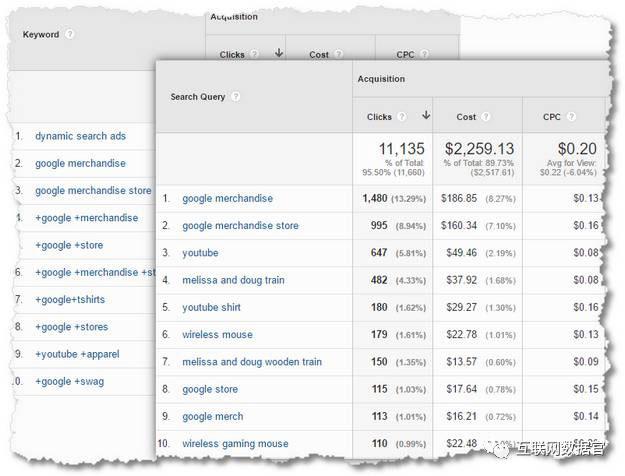Open the 'wireless gaming mouse' query link
Screen dimensions: 625x476
(235, 443)
